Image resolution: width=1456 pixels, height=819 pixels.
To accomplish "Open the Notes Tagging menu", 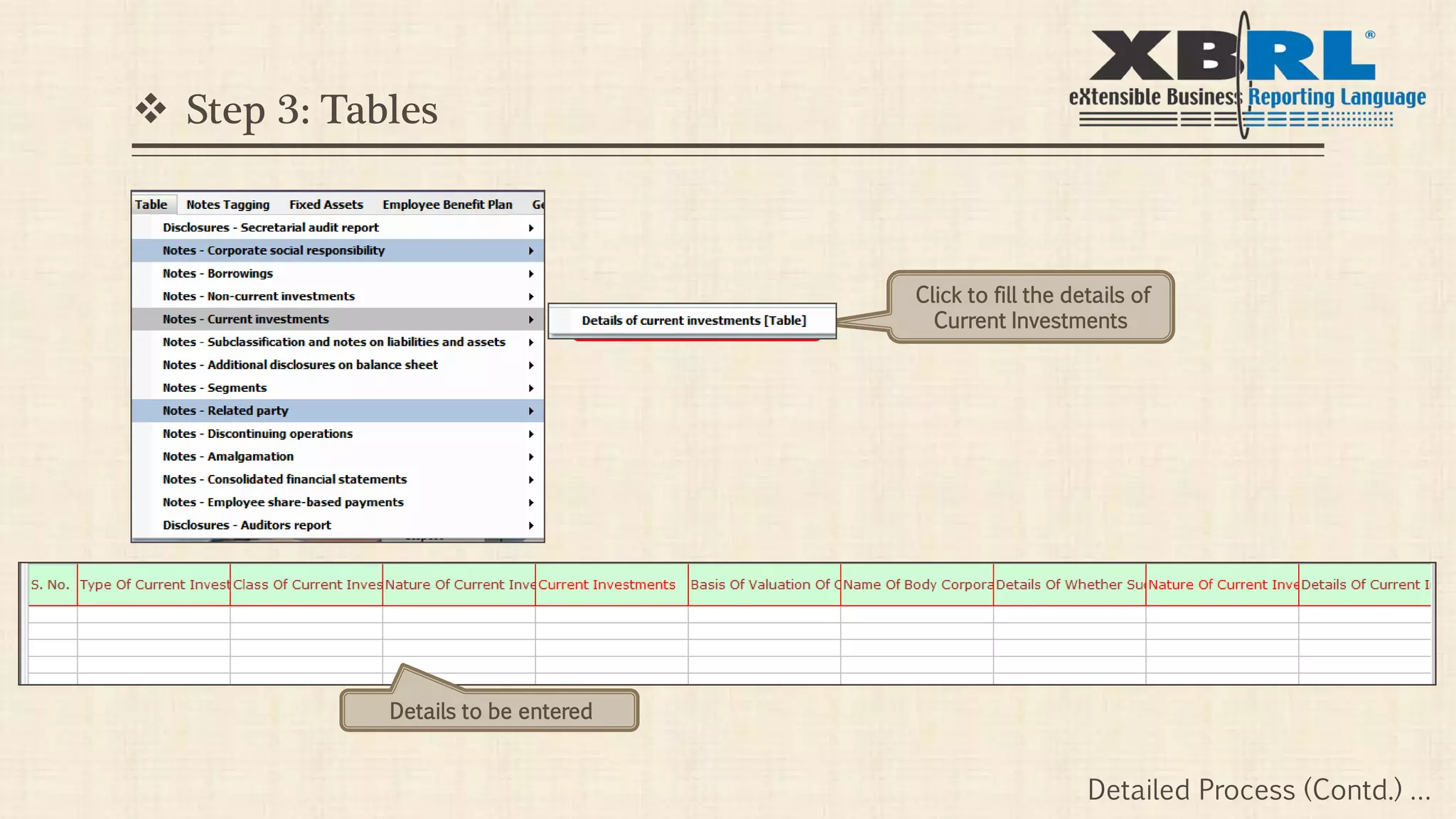I will (228, 205).
